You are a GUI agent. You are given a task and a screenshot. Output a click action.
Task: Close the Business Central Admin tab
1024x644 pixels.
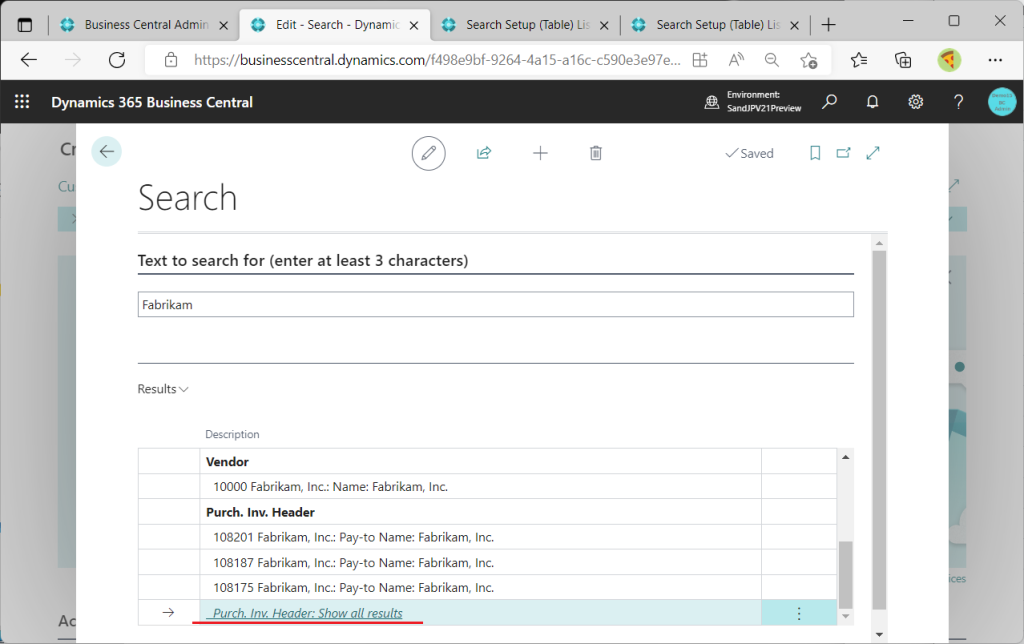(223, 25)
